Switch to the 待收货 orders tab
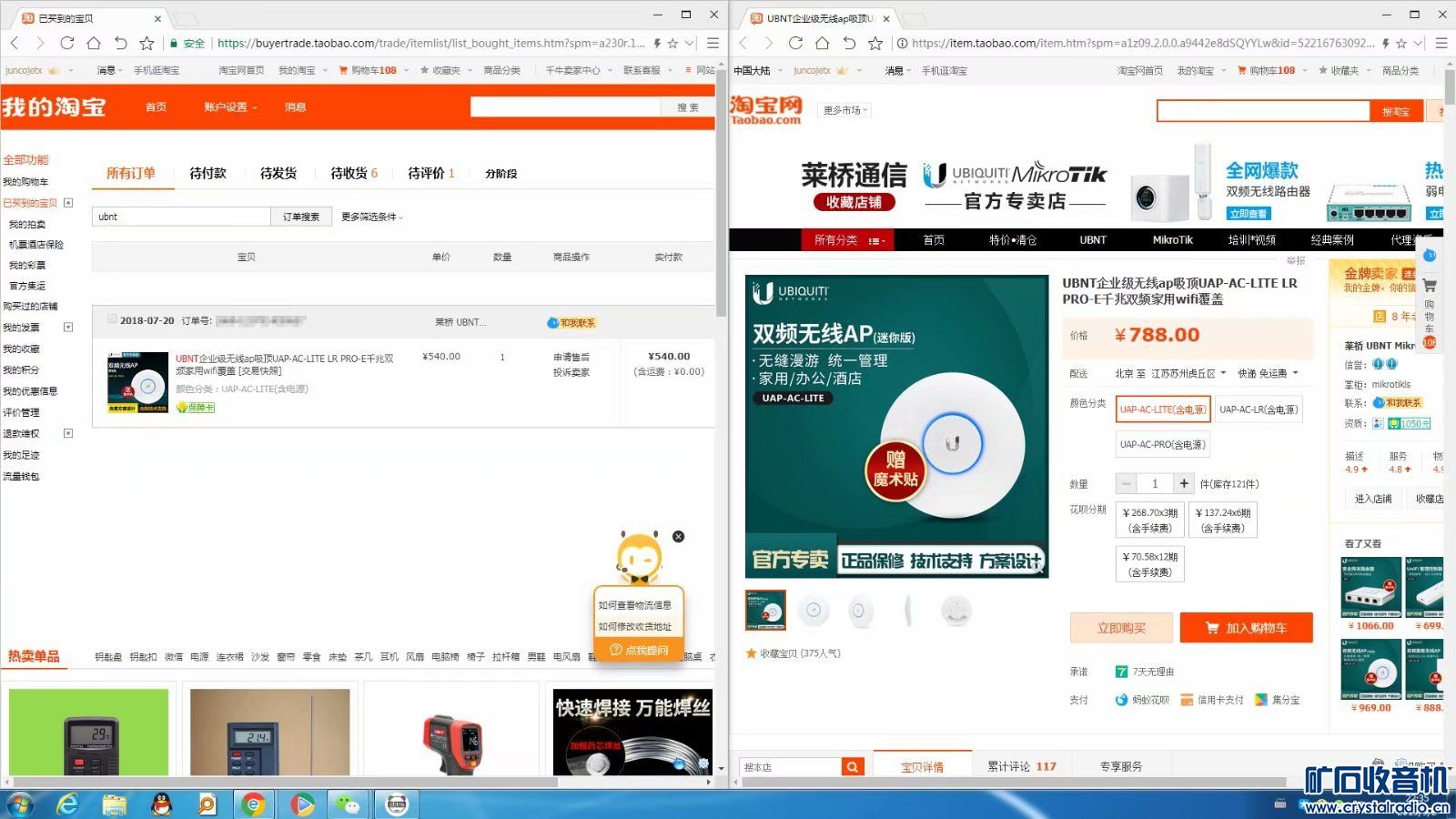The image size is (1456, 819). 354,173
